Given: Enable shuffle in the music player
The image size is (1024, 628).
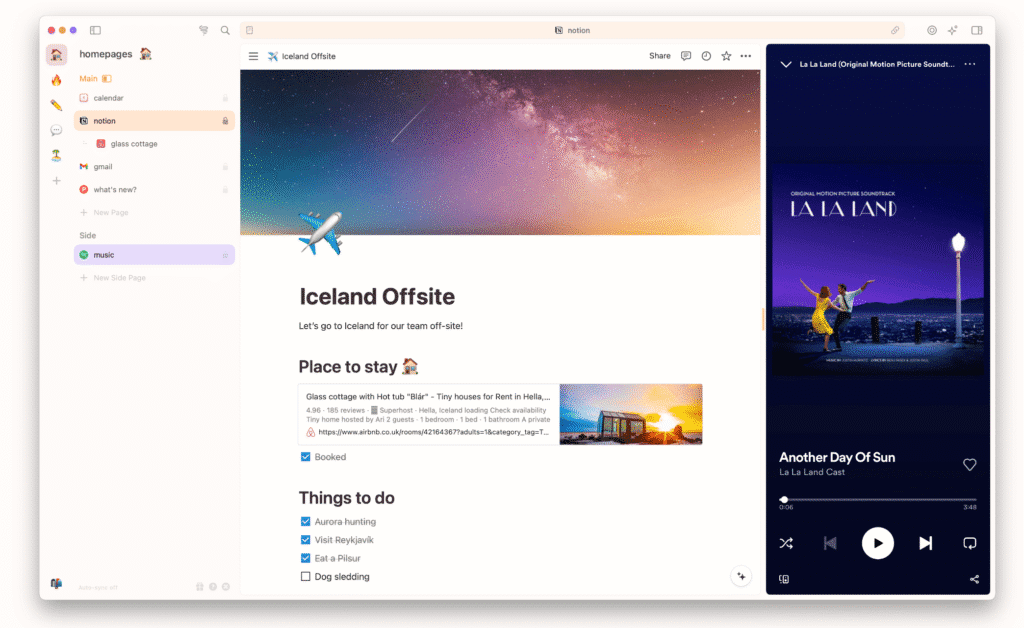Looking at the screenshot, I should 785,543.
